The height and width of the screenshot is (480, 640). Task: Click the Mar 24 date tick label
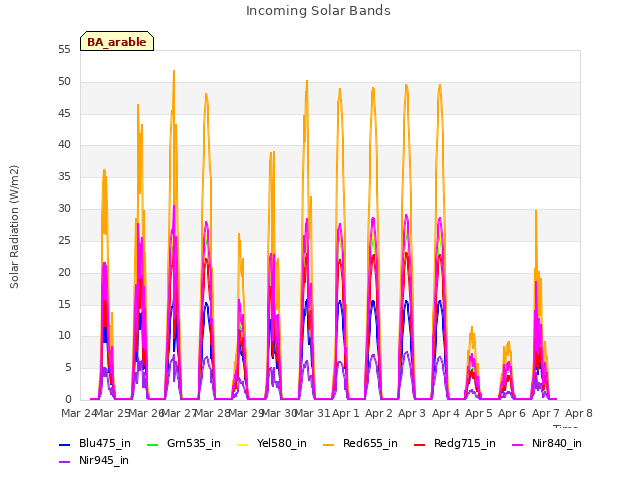[x=79, y=413]
